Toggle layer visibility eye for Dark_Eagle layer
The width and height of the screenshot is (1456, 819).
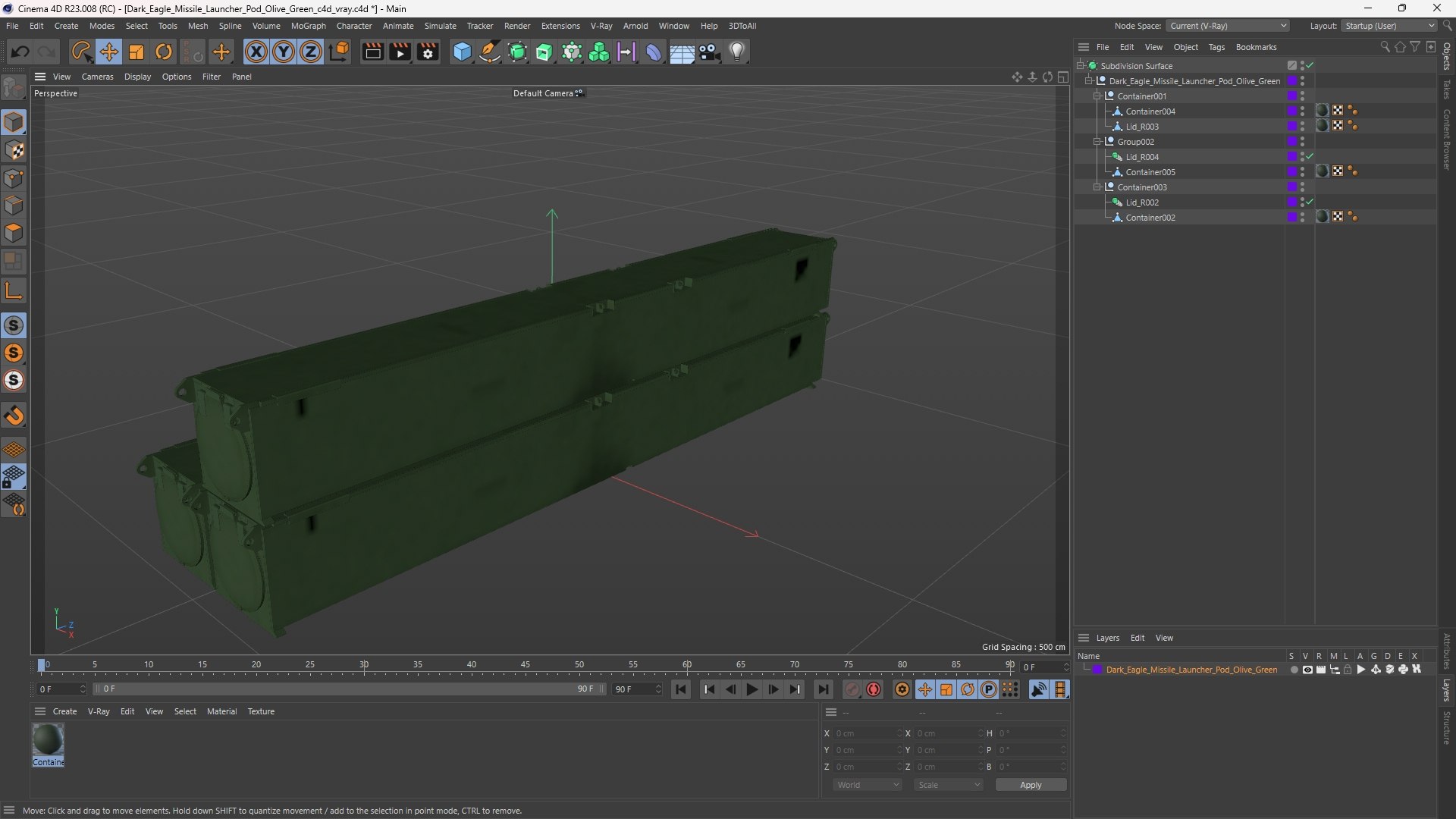point(1307,670)
